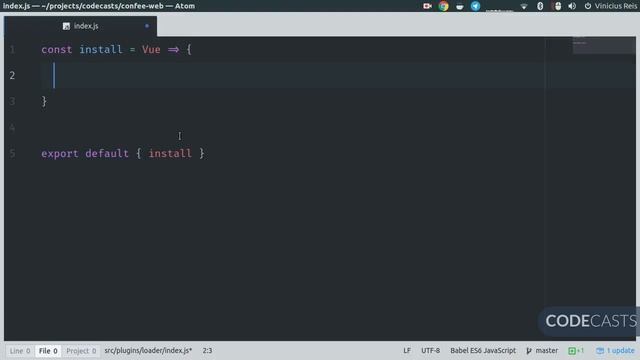Select the index.js tab

tap(80, 26)
